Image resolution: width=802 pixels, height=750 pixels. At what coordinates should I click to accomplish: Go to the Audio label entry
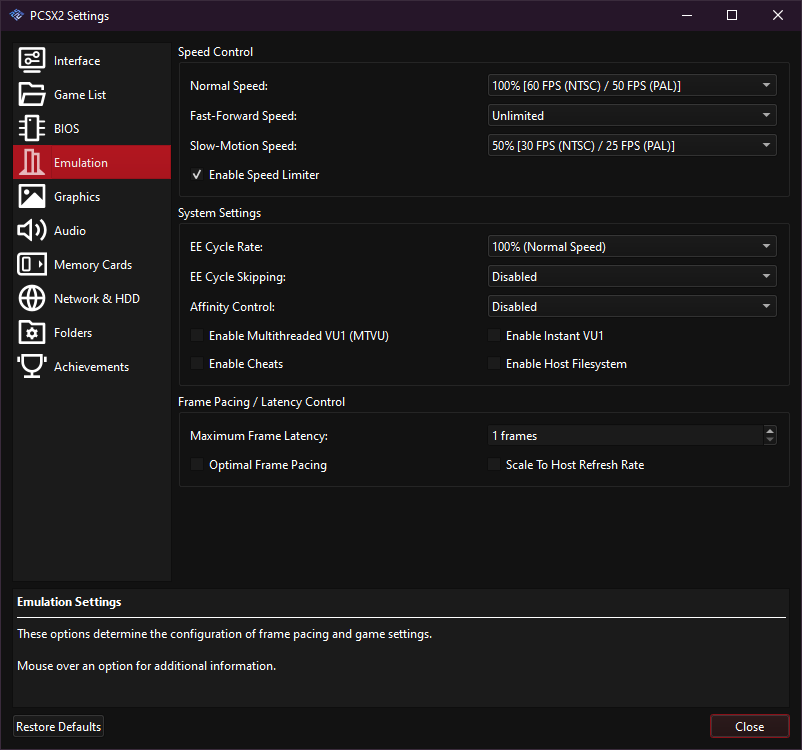pyautogui.click(x=70, y=231)
